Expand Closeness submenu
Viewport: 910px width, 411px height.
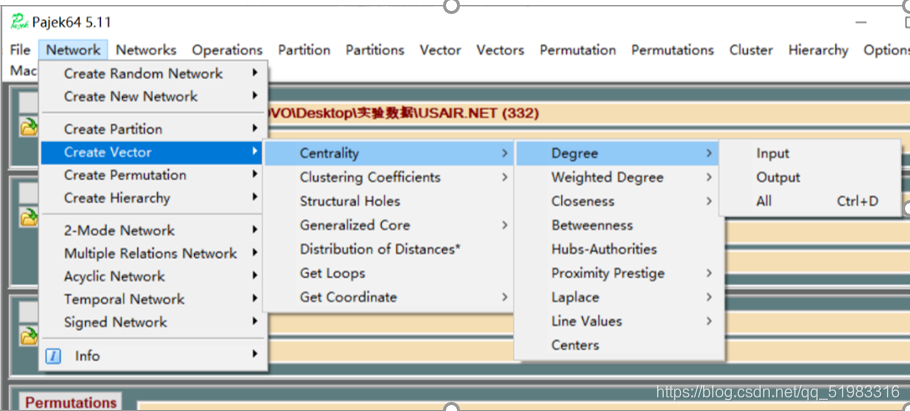coord(618,201)
